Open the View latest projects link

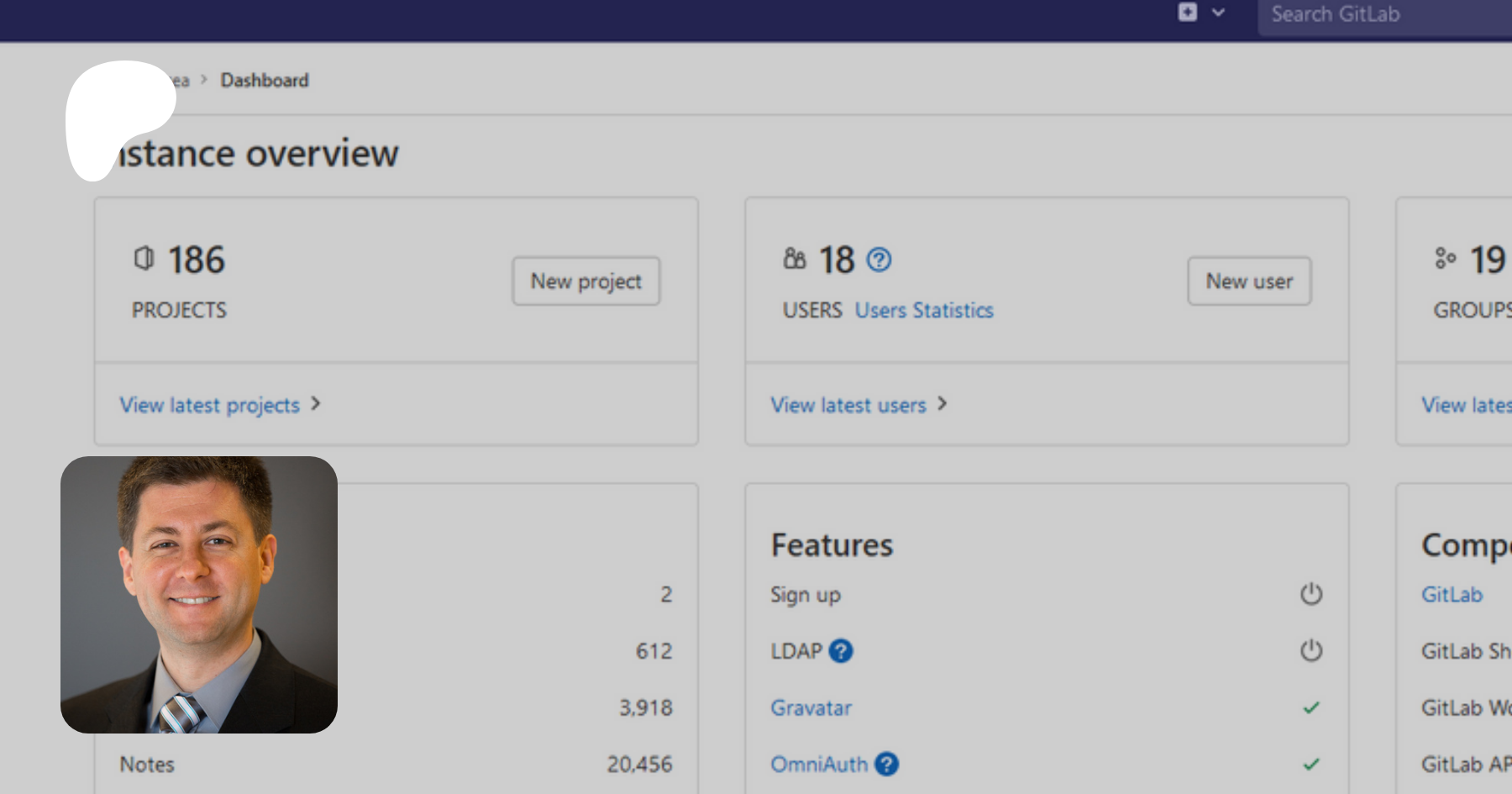210,405
